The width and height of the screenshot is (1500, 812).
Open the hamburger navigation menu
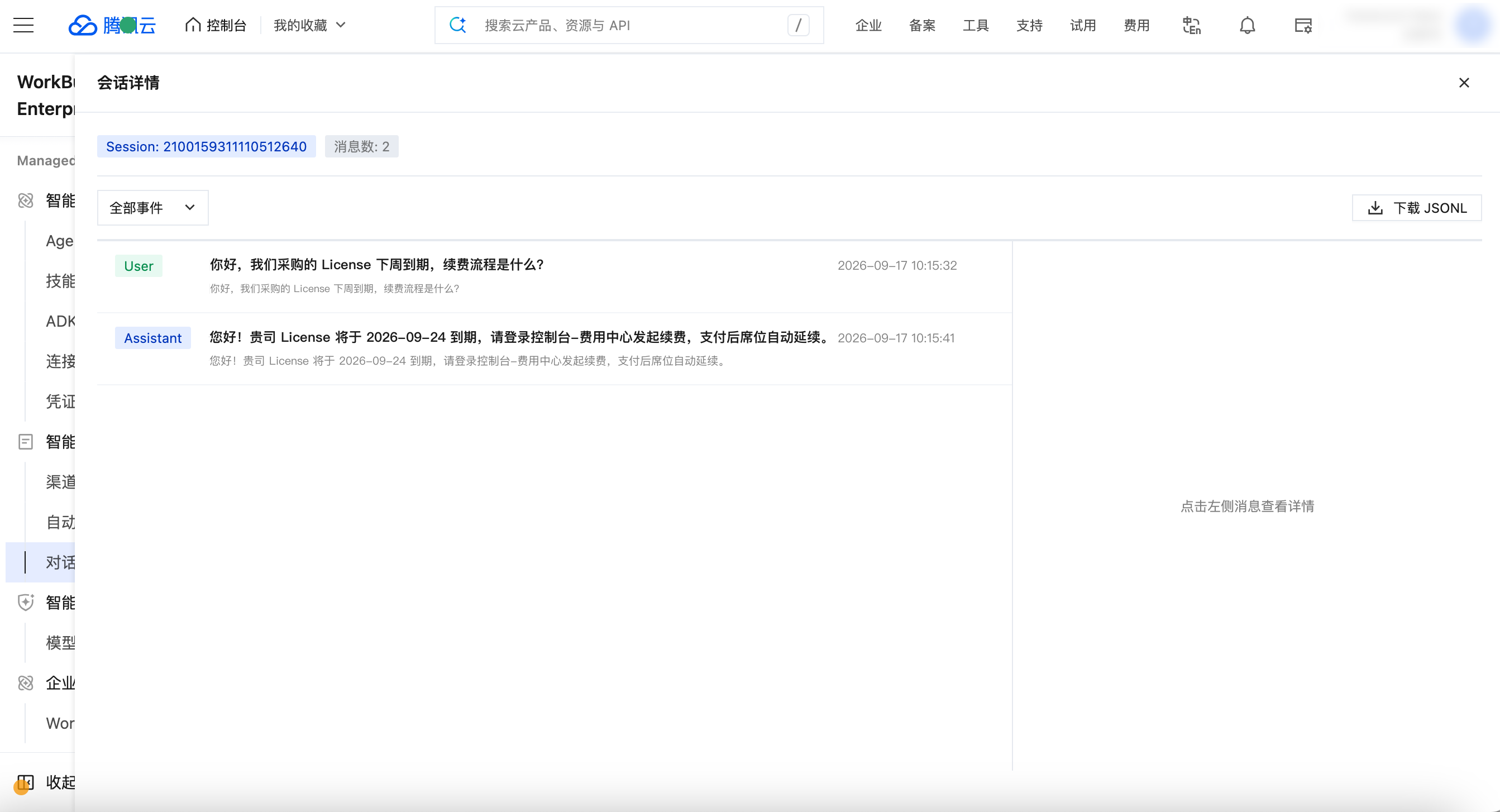click(23, 25)
